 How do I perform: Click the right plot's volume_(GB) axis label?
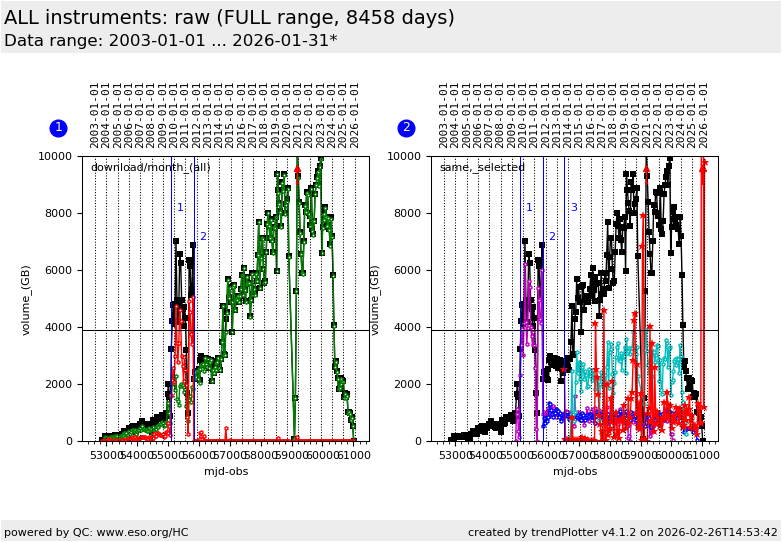click(376, 299)
